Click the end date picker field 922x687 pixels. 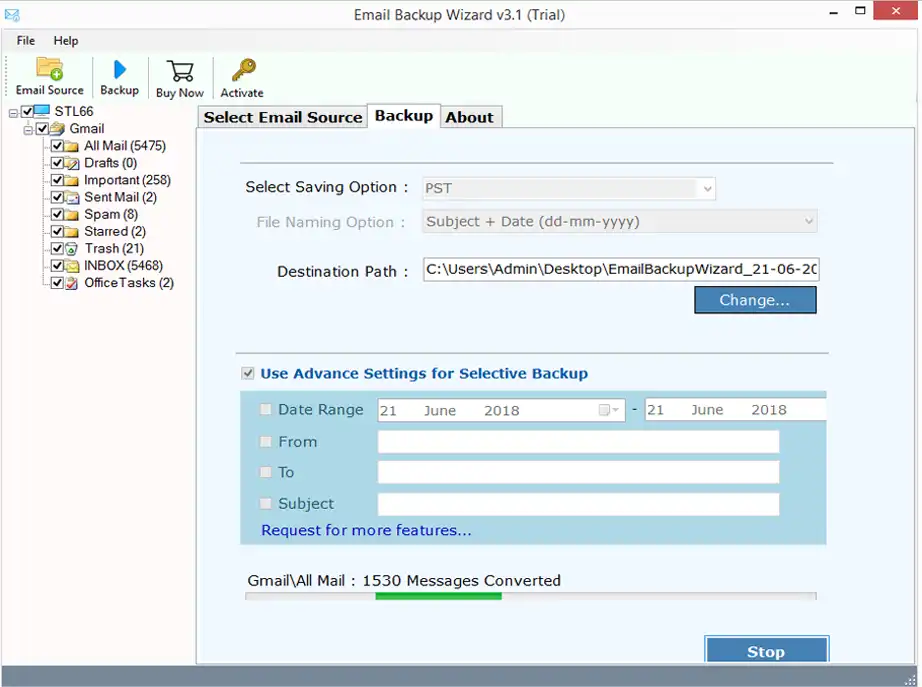tap(736, 409)
